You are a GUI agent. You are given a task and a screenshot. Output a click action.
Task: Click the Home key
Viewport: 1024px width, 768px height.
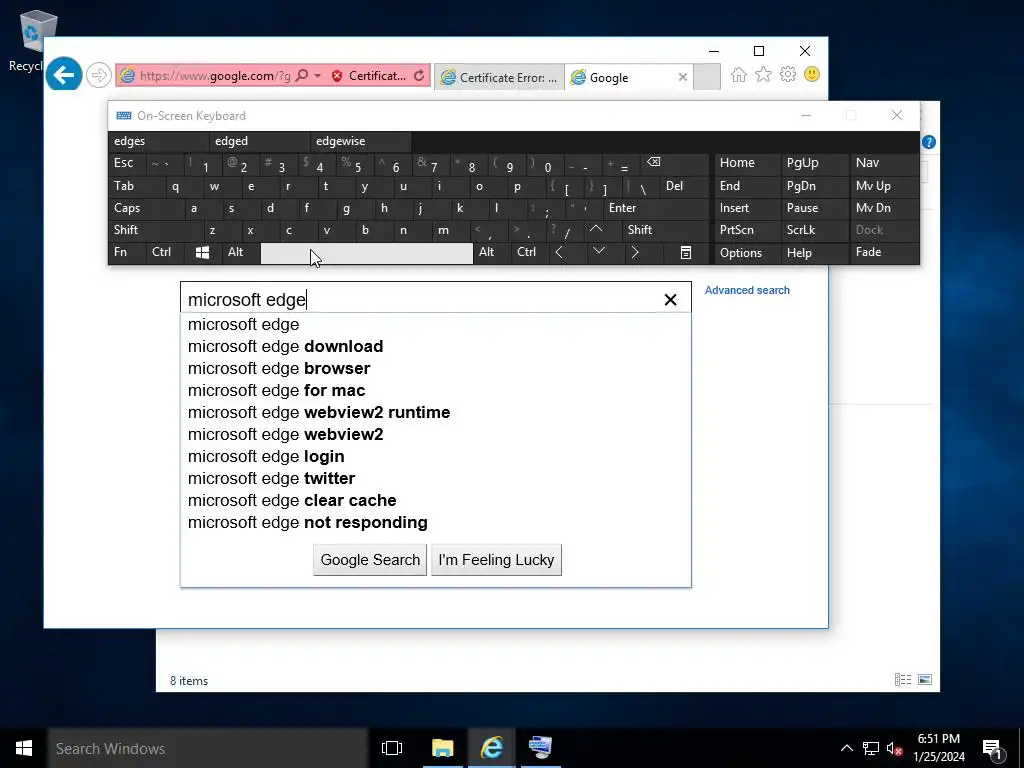746,163
